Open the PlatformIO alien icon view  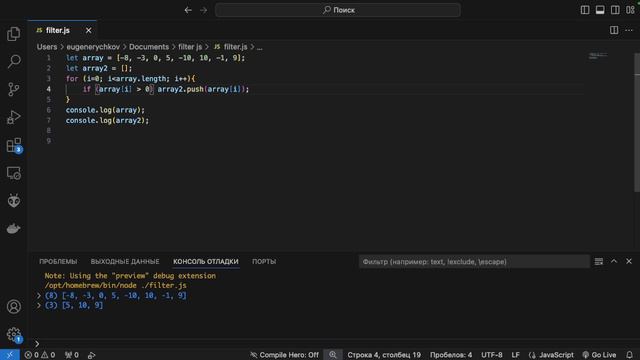click(x=13, y=200)
